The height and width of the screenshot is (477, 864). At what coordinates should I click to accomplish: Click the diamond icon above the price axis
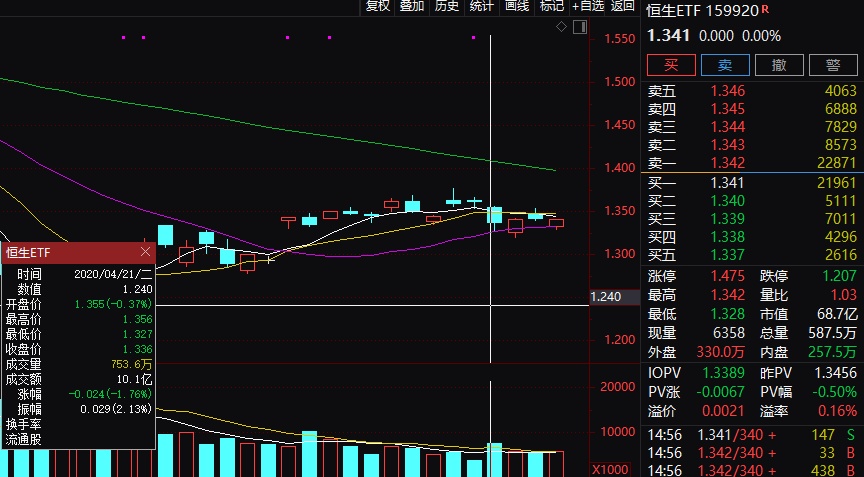coord(561,26)
